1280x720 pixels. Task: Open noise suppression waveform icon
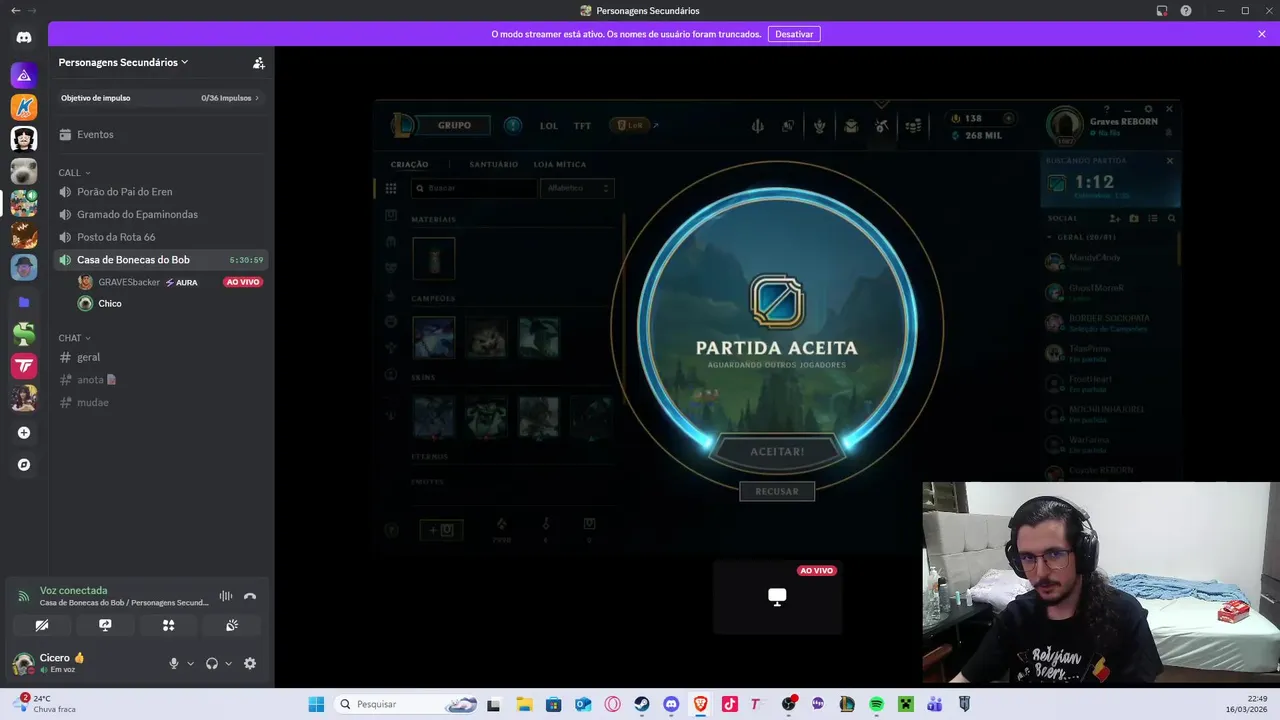point(226,596)
